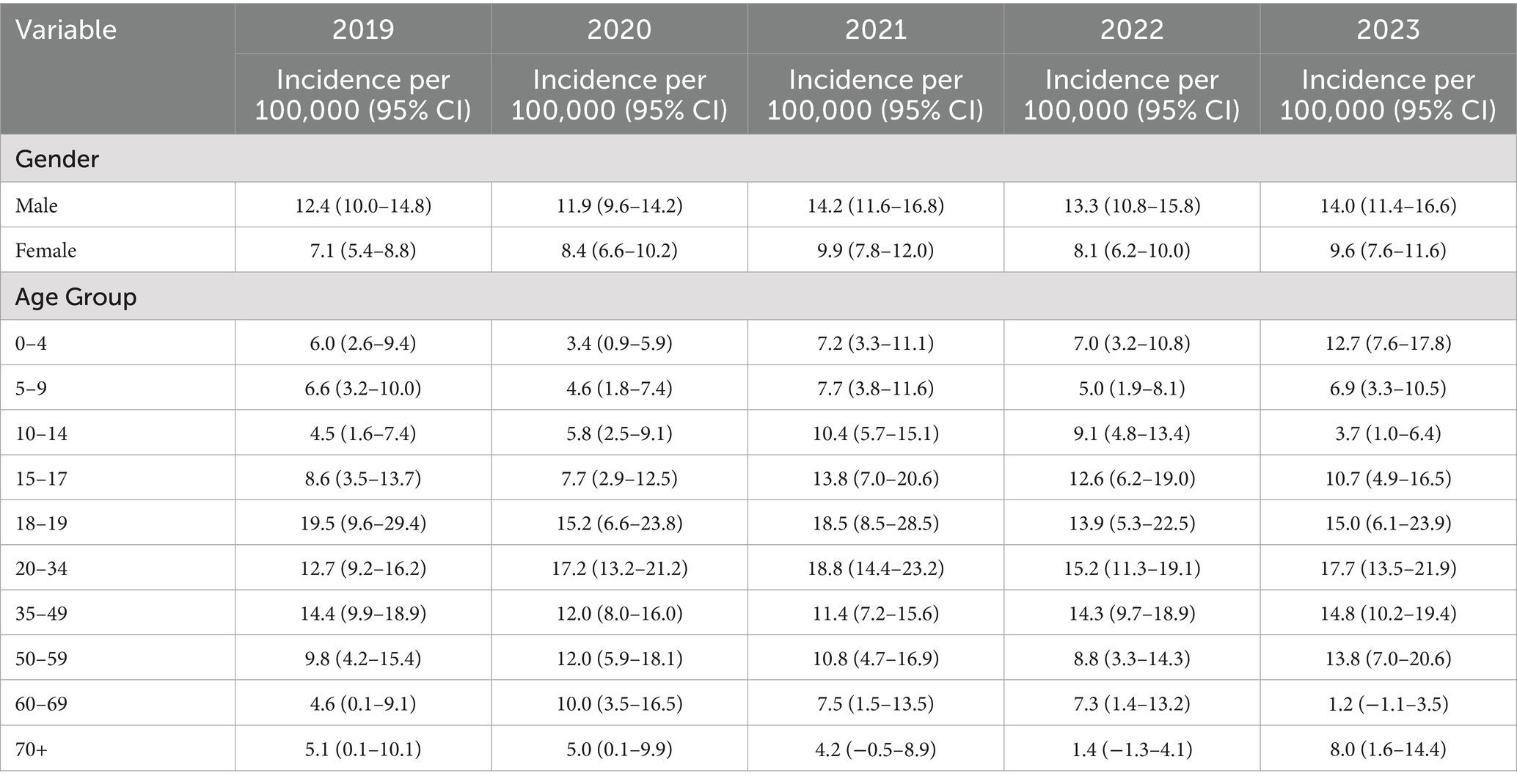
Task: Select Female 2021 value 9.9 (7.8–12.0)
Action: click(x=876, y=250)
